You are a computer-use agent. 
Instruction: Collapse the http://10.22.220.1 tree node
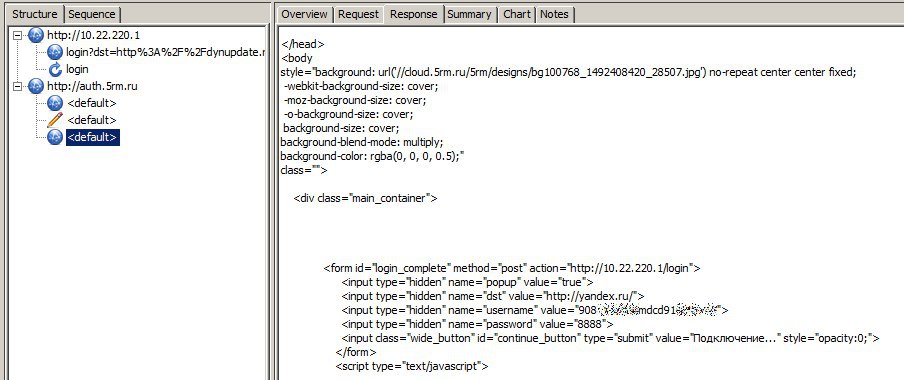pos(17,36)
